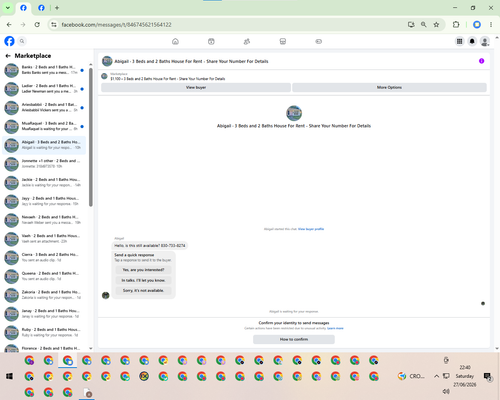Open the Vaeh conversation in the chat list

click(44, 239)
